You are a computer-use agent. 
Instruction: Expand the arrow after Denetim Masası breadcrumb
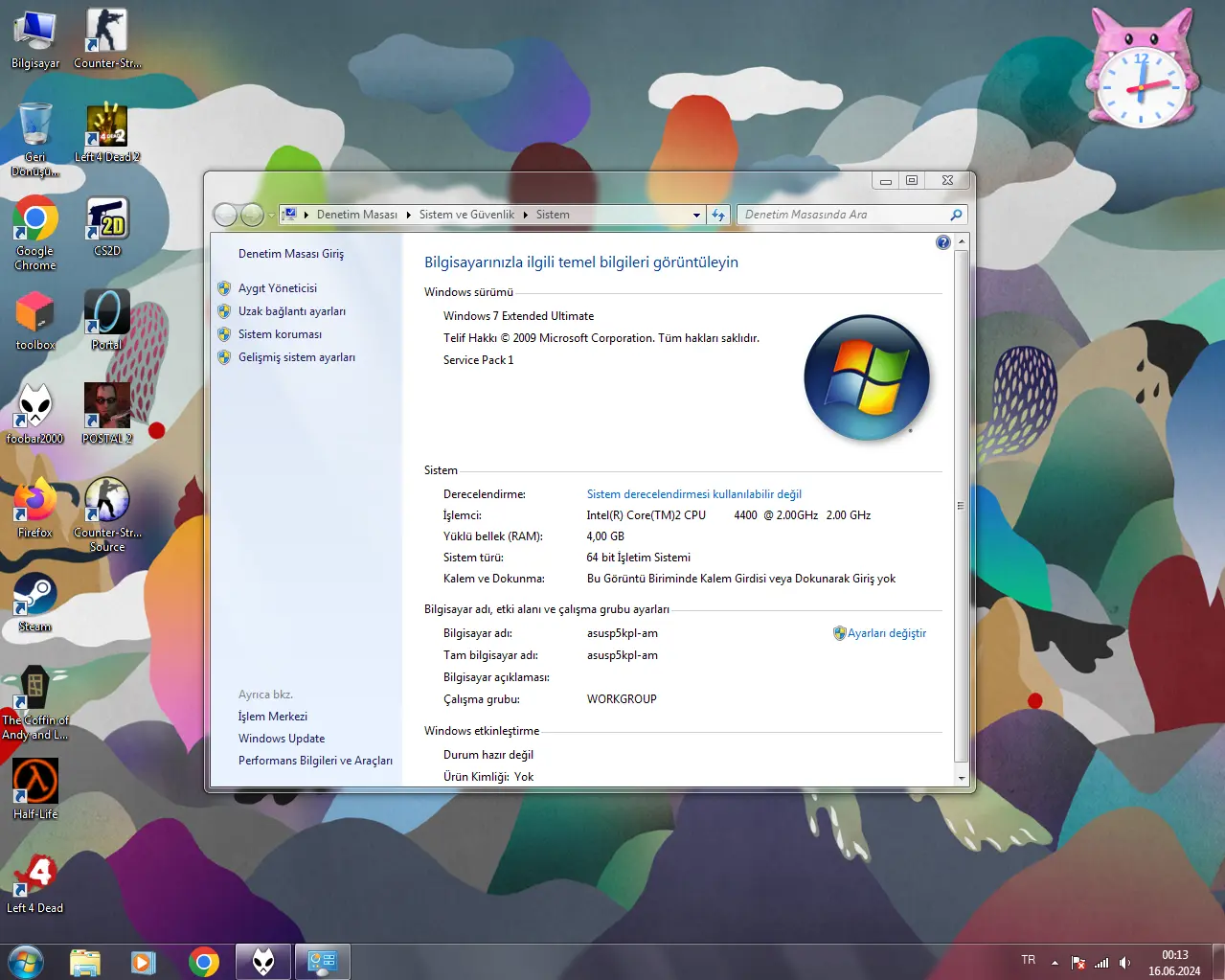click(408, 215)
